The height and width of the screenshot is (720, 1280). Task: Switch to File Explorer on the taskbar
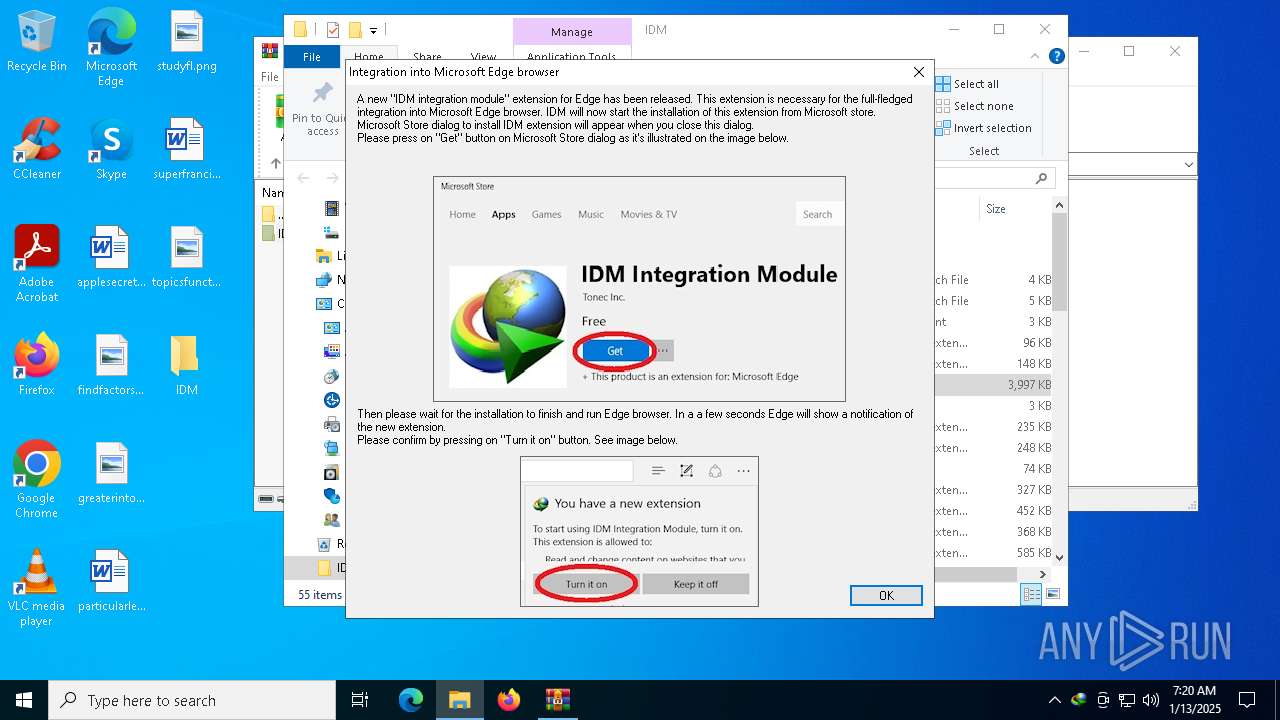click(x=460, y=700)
